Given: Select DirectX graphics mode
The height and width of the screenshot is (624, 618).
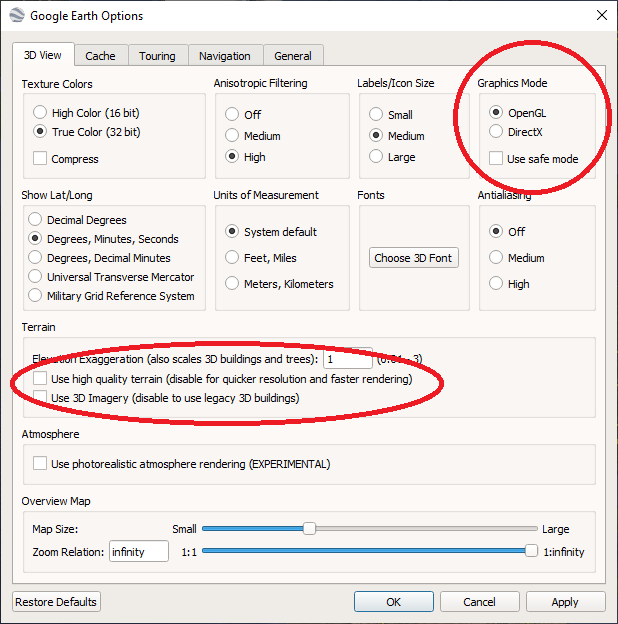Looking at the screenshot, I should (x=496, y=131).
